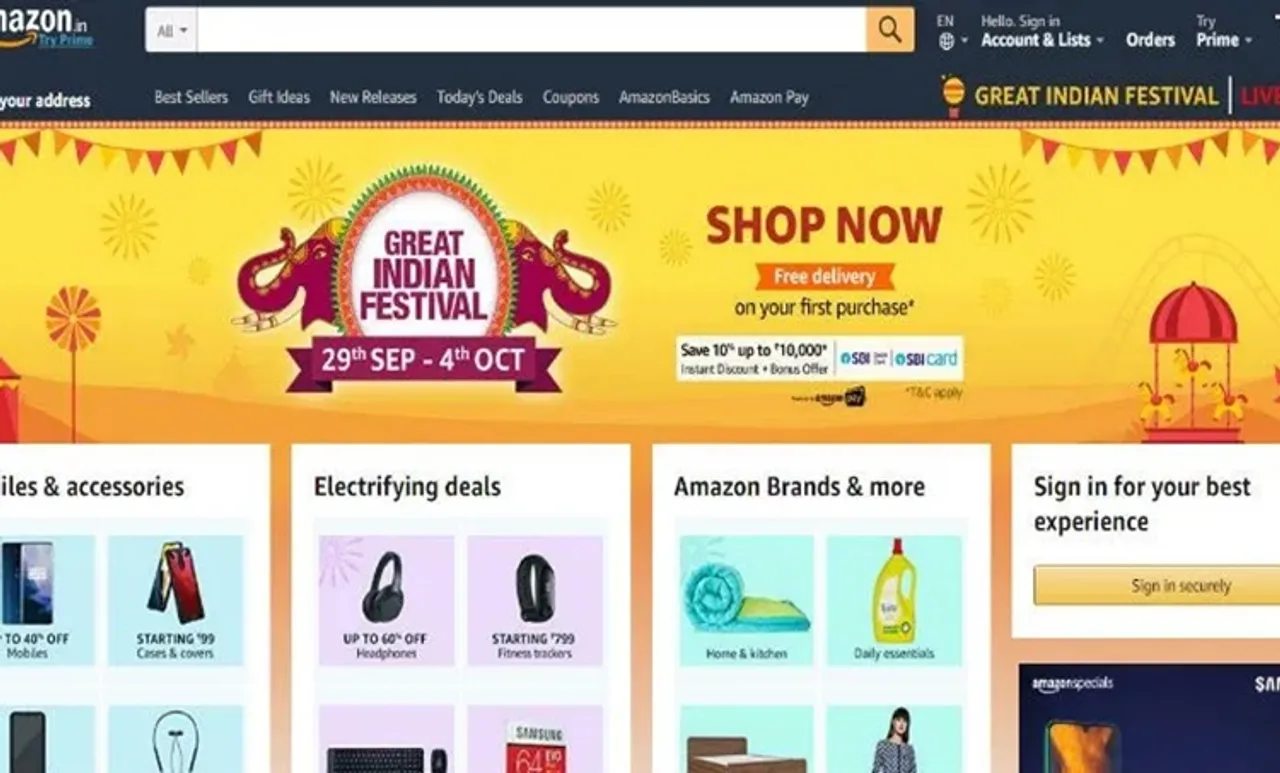The width and height of the screenshot is (1280, 773).
Task: Click the Great Indian Festival lantern icon
Action: point(953,96)
